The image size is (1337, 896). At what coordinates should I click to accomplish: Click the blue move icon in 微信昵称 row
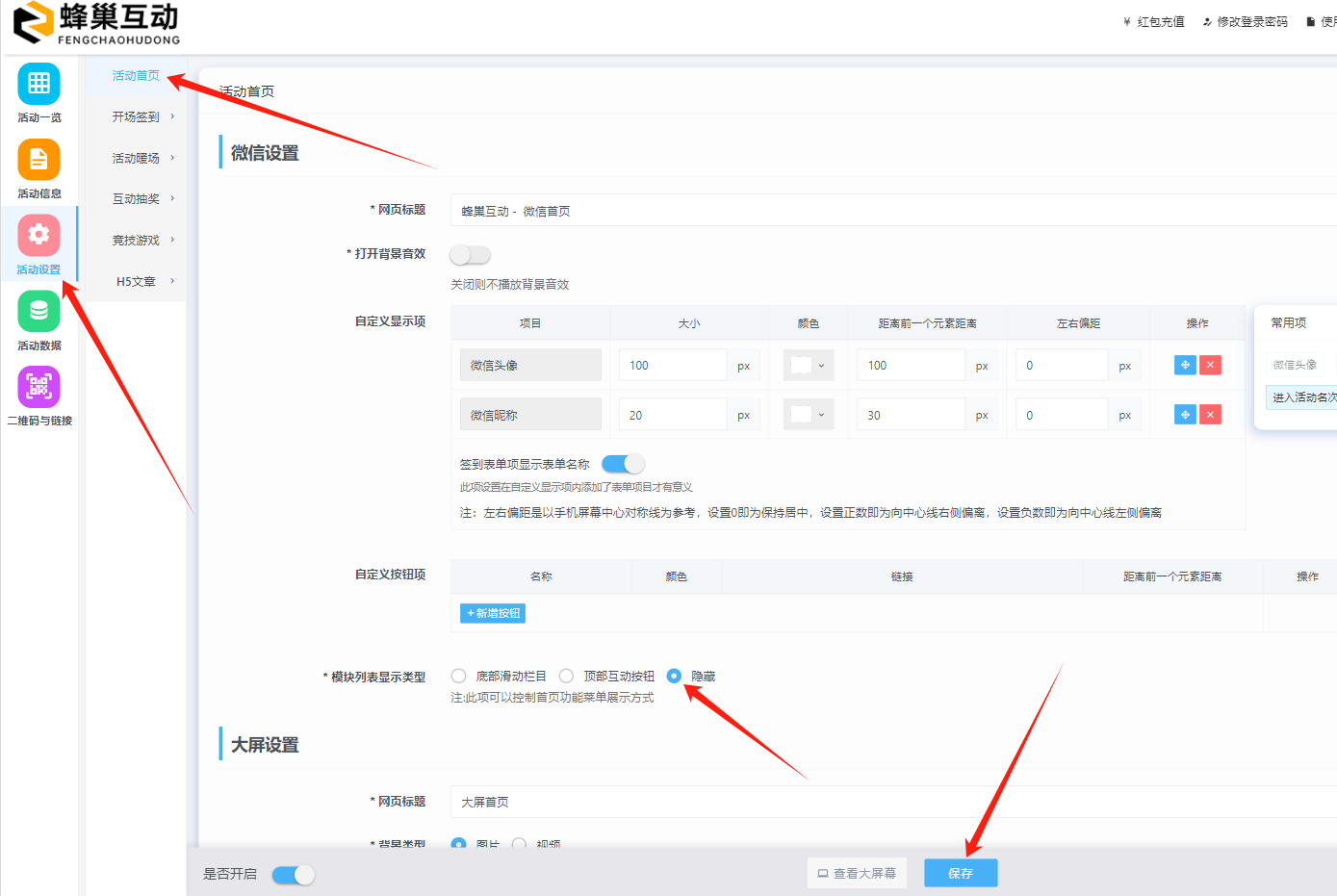[x=1185, y=414]
